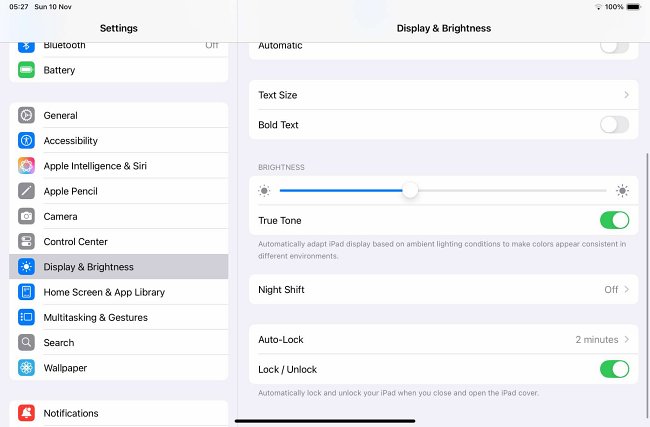This screenshot has height=427, width=650.
Task: Open Night Shift via its chevron
Action: (626, 289)
